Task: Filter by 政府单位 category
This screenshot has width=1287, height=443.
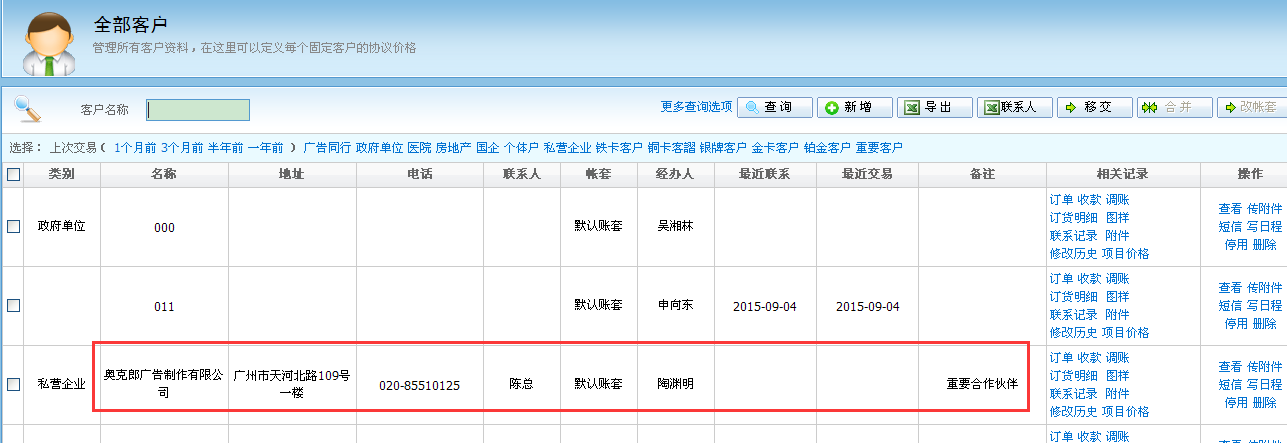Action: 379,148
